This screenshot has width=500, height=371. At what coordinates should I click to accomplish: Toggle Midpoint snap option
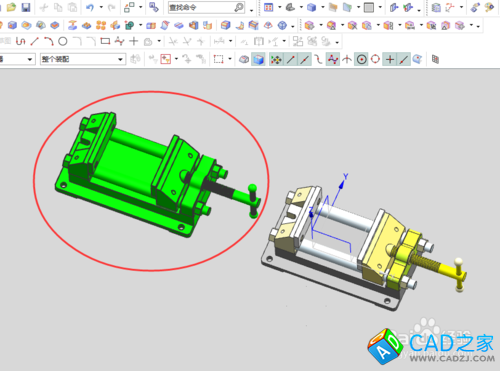pyautogui.click(x=305, y=60)
